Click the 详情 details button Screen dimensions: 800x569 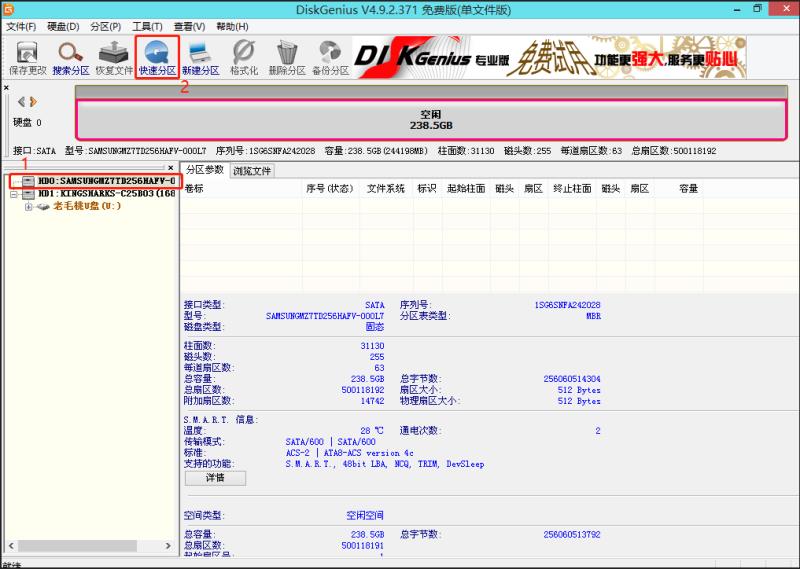(x=215, y=478)
